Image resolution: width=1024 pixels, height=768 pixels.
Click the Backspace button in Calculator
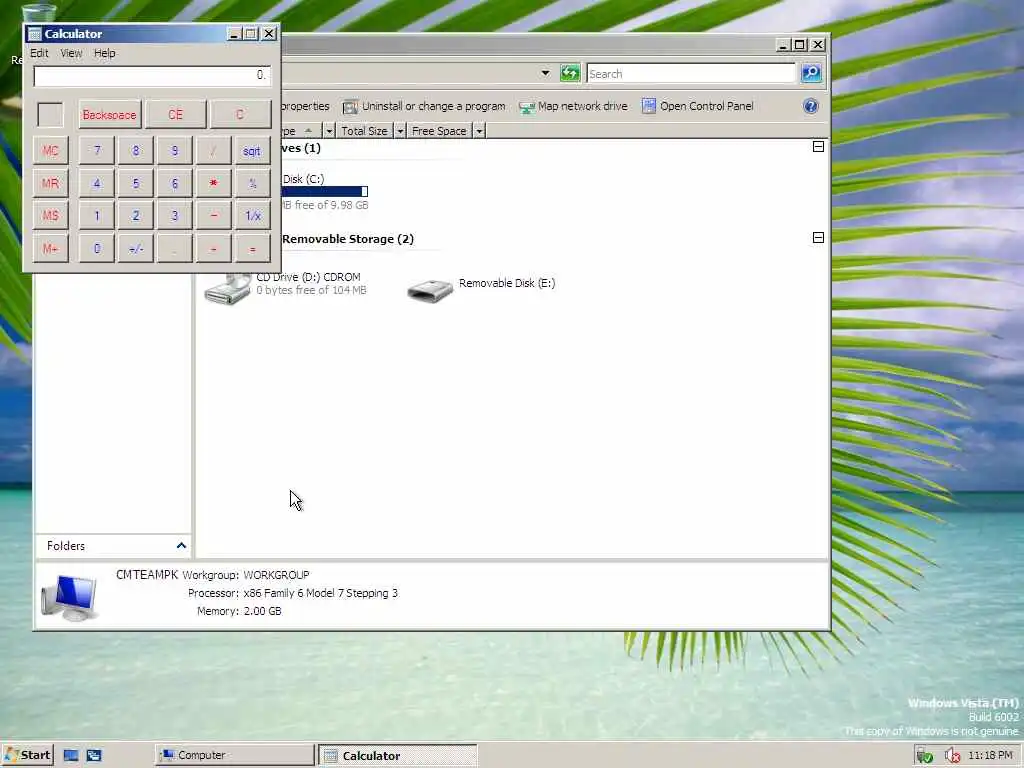[x=110, y=114]
